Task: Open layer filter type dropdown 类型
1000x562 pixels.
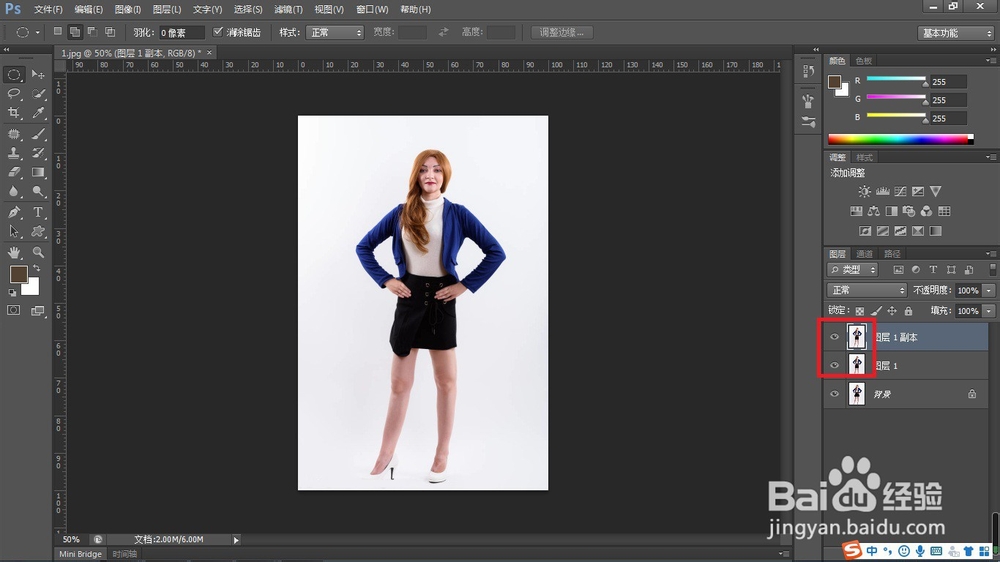Action: click(853, 270)
